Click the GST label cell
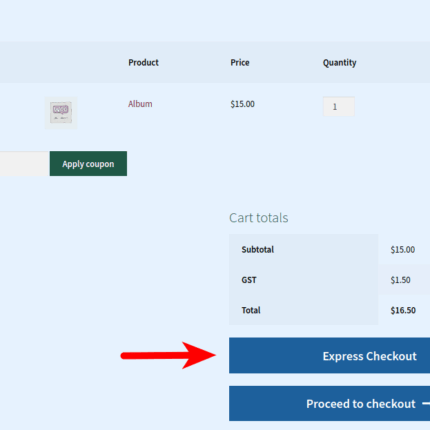This screenshot has height=430, width=430. [x=303, y=280]
